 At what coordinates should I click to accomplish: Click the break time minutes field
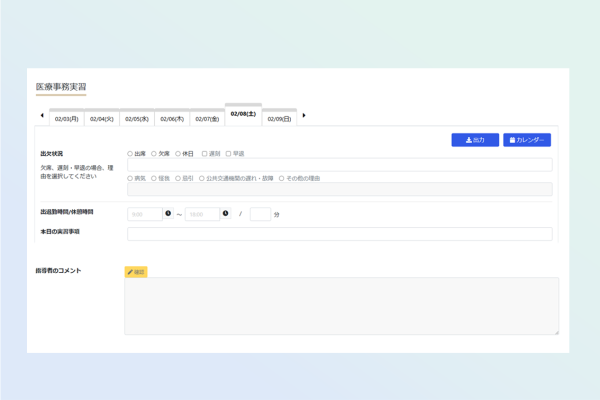pyautogui.click(x=260, y=214)
